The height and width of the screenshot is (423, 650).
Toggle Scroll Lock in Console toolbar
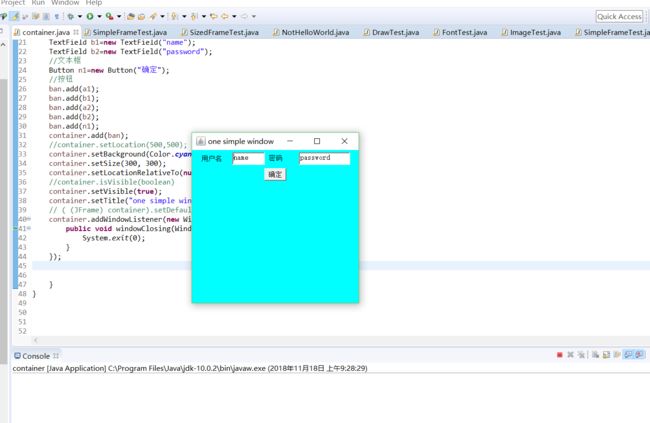click(604, 355)
